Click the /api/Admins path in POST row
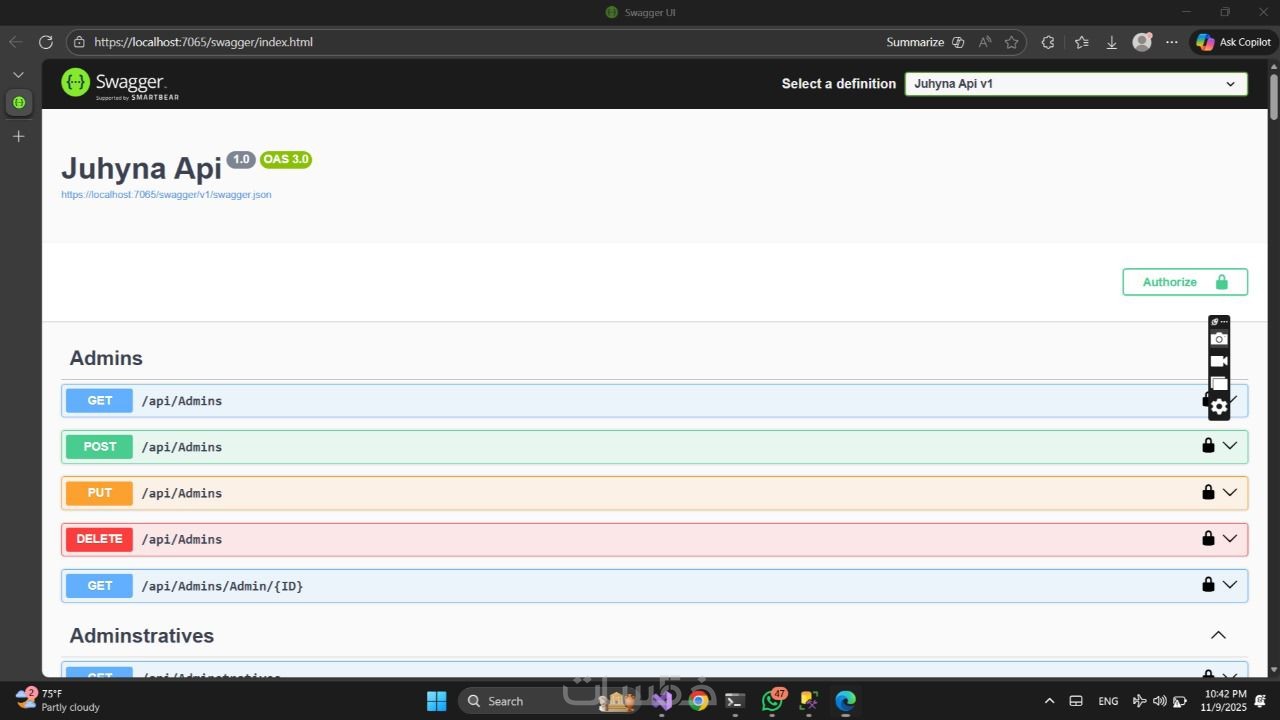 point(182,447)
